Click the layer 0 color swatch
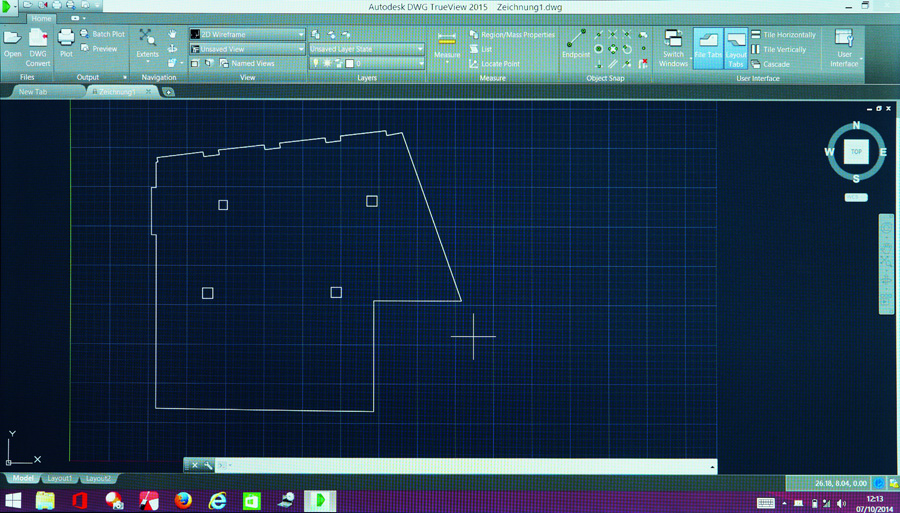The image size is (900, 513). click(350, 63)
